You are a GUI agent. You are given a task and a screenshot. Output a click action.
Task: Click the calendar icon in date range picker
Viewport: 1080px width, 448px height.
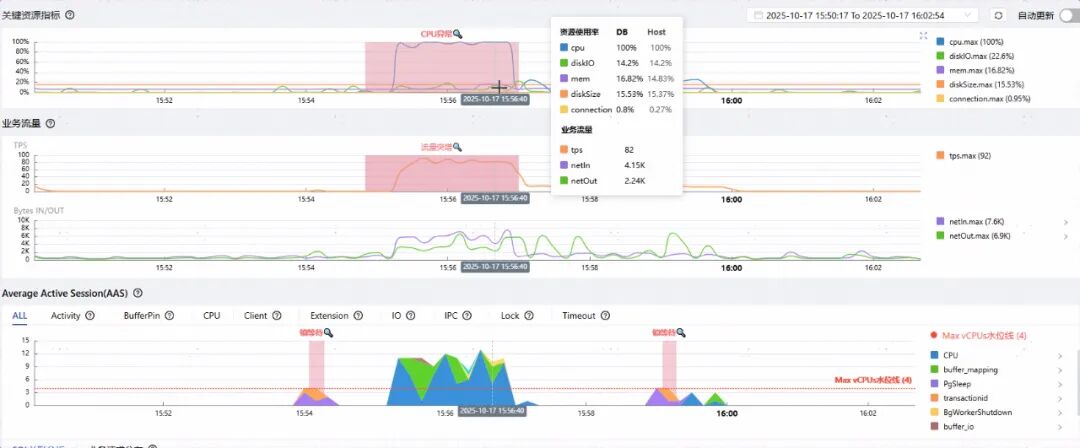(758, 15)
